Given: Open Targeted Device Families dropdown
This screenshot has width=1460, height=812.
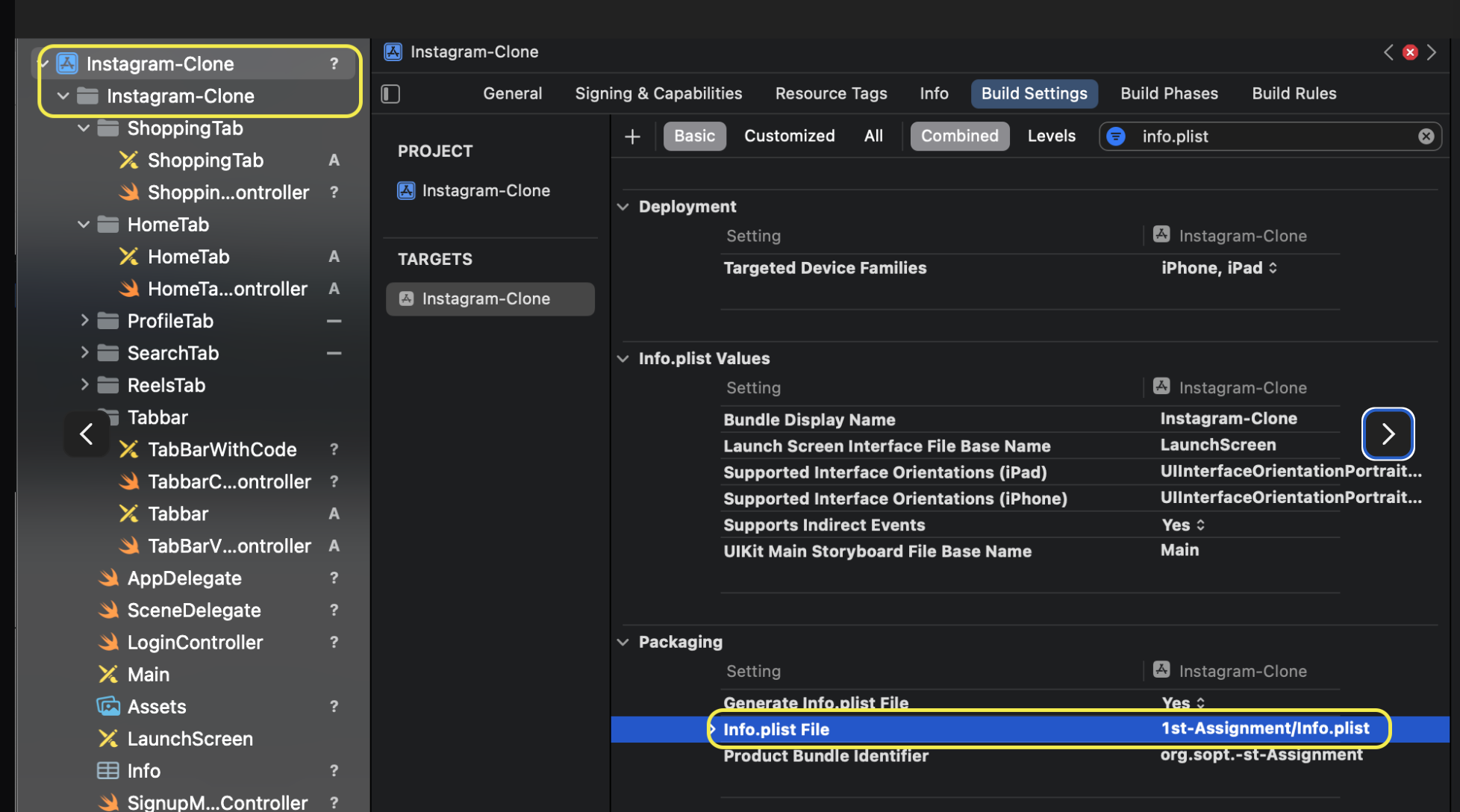Looking at the screenshot, I should click(x=1219, y=268).
